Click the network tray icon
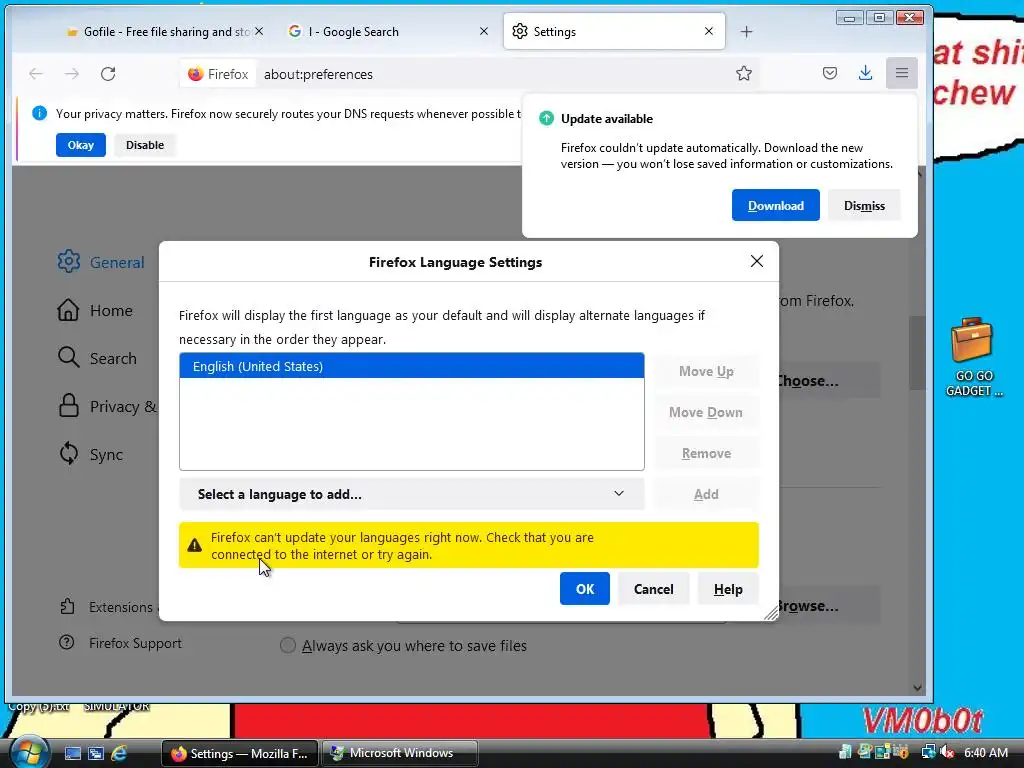The width and height of the screenshot is (1024, 768). click(x=928, y=752)
